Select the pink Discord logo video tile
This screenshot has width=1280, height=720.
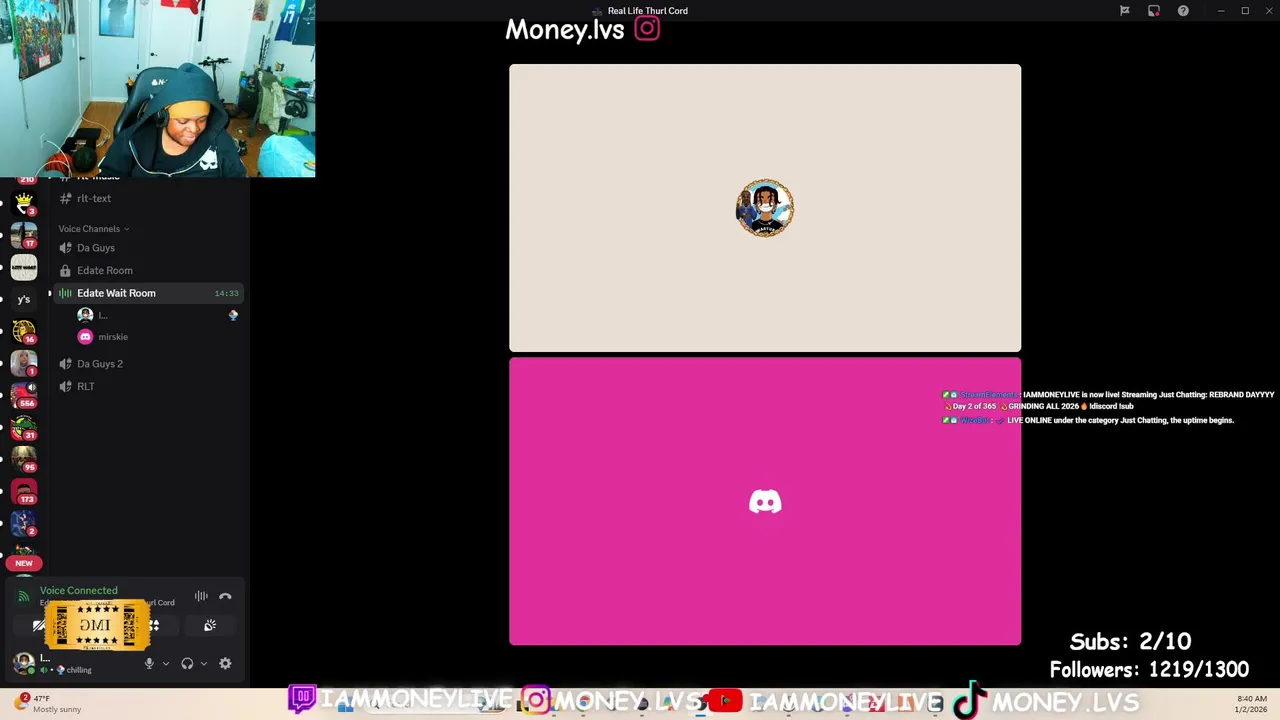pos(765,501)
